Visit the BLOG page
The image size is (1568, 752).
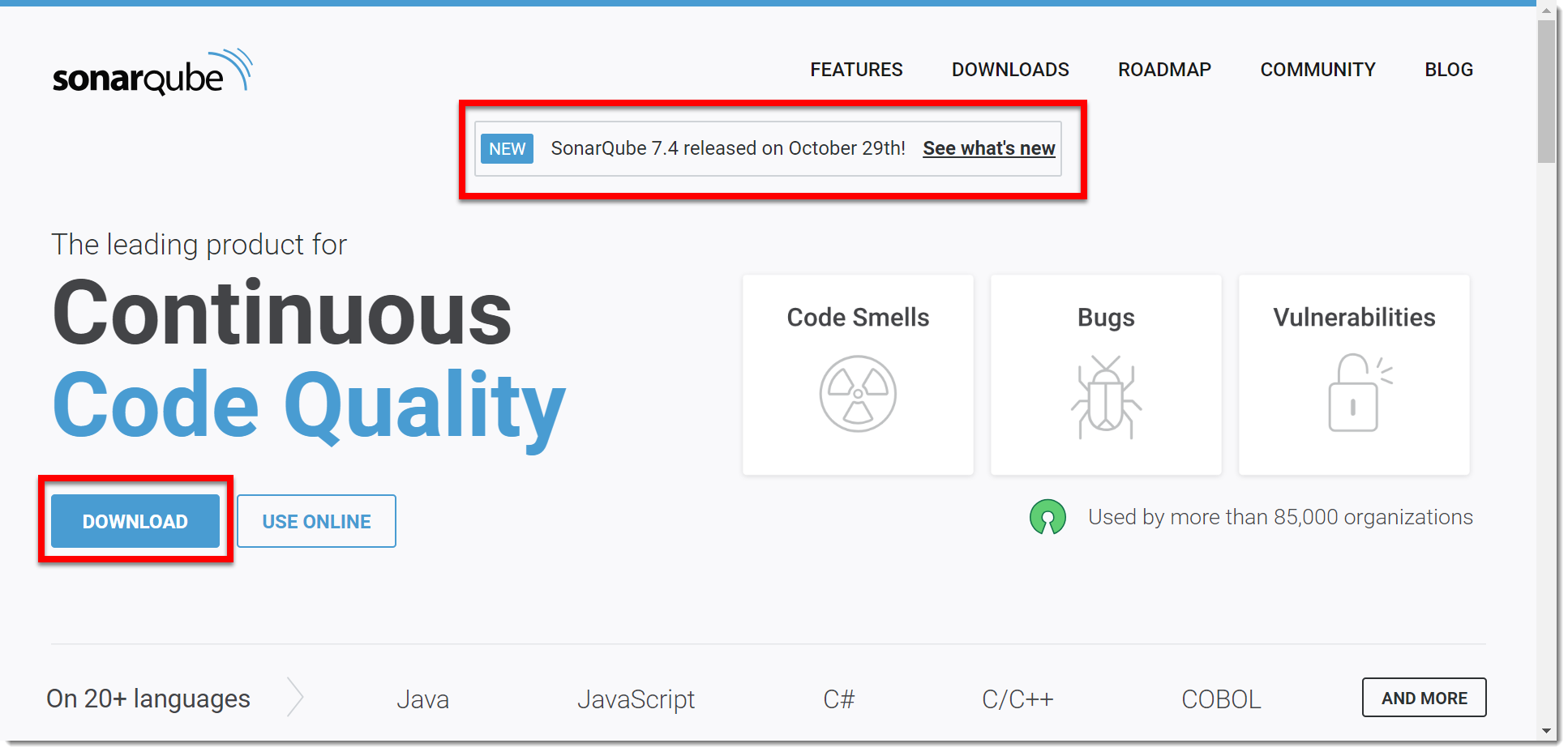pos(1449,70)
